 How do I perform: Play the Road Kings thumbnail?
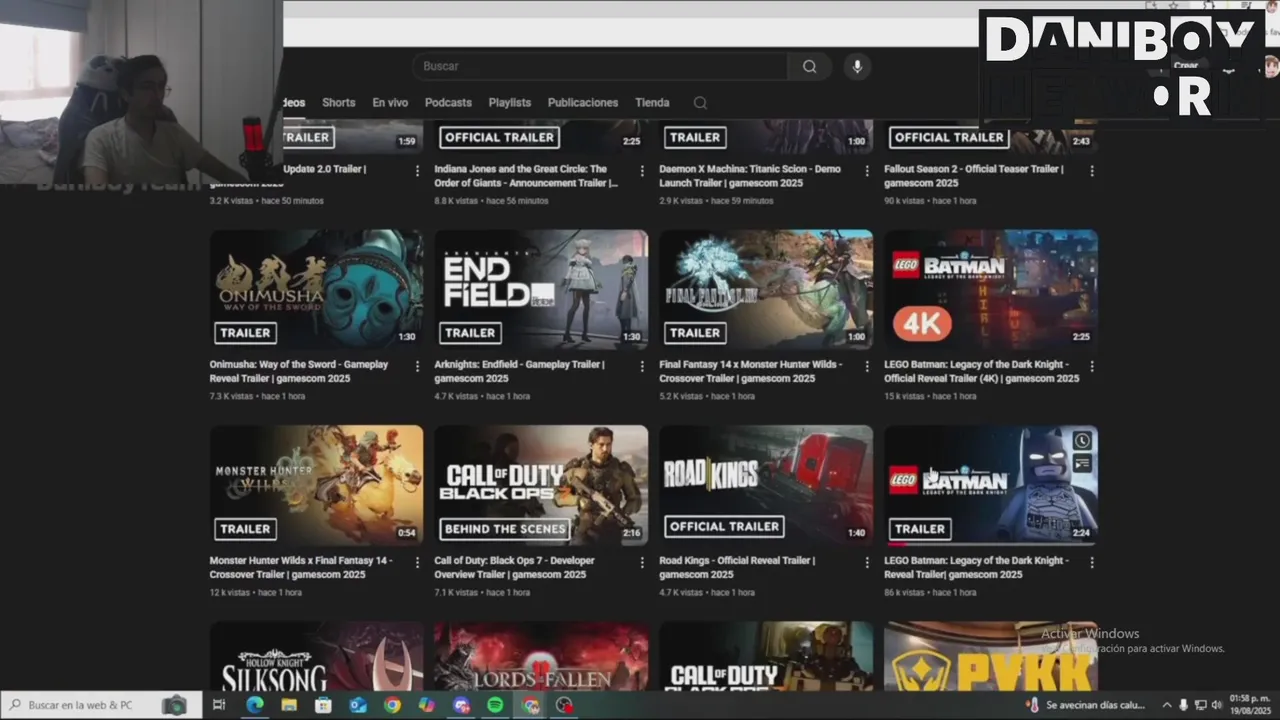click(766, 485)
